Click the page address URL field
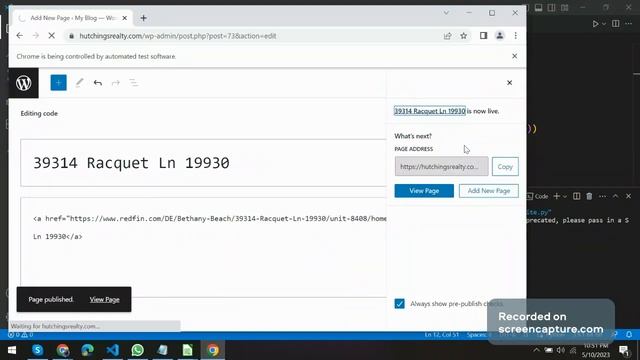The height and width of the screenshot is (360, 640). point(441,167)
